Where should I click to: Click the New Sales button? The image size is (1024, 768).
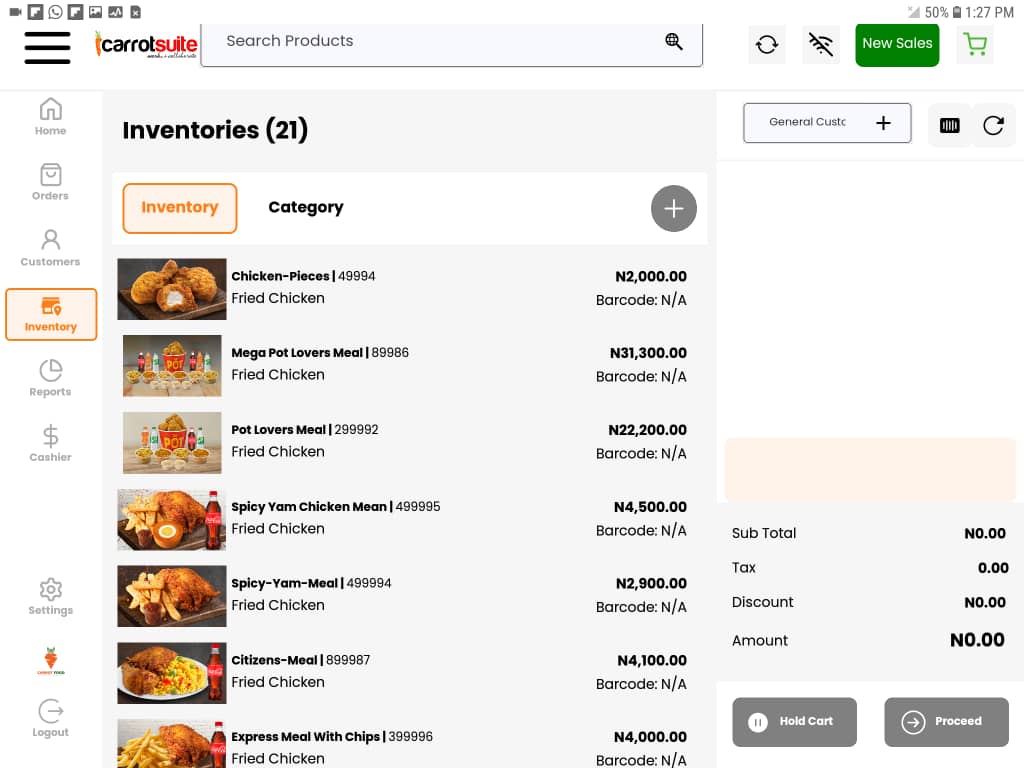point(897,44)
